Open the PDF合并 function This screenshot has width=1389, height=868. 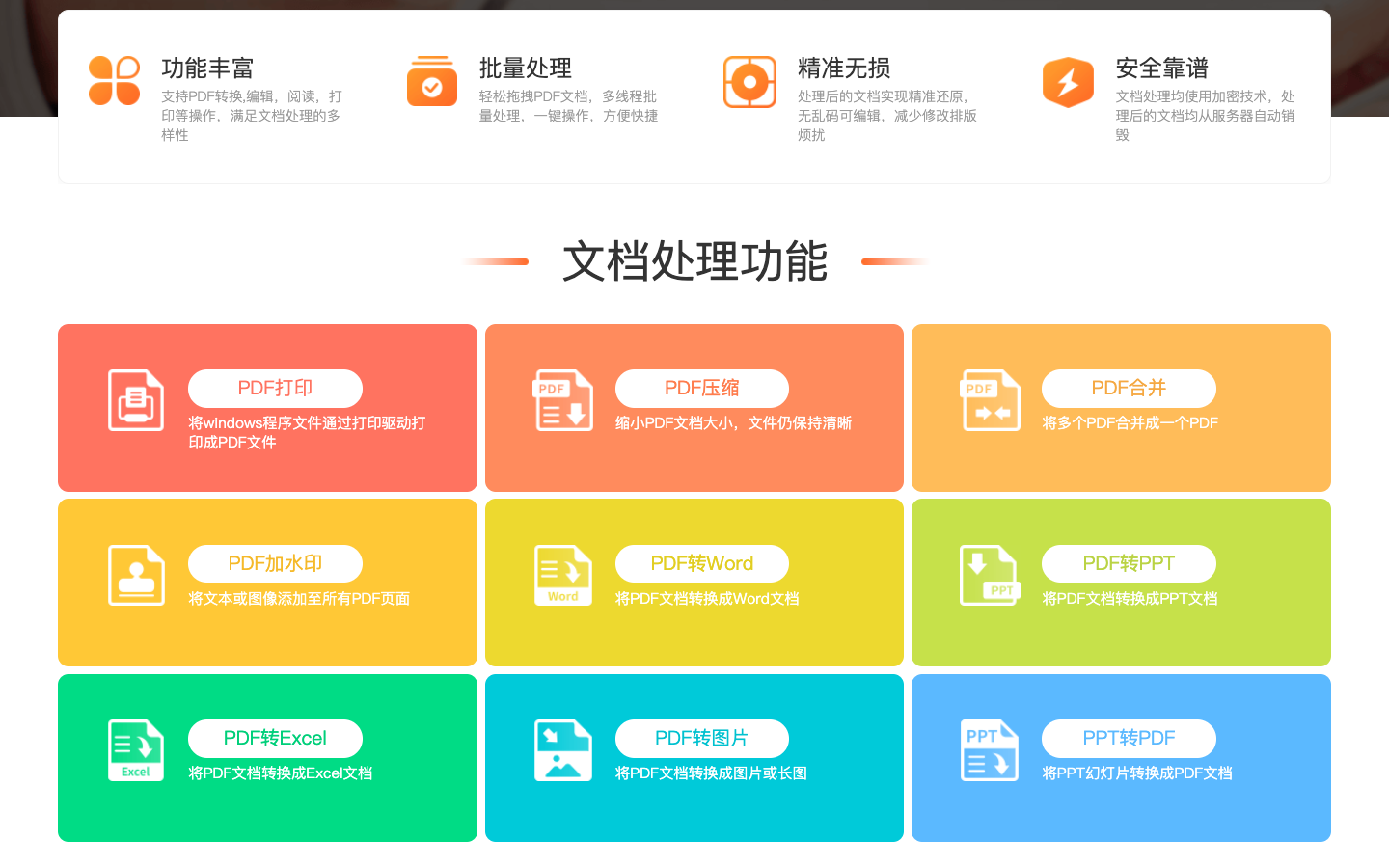tap(1130, 388)
